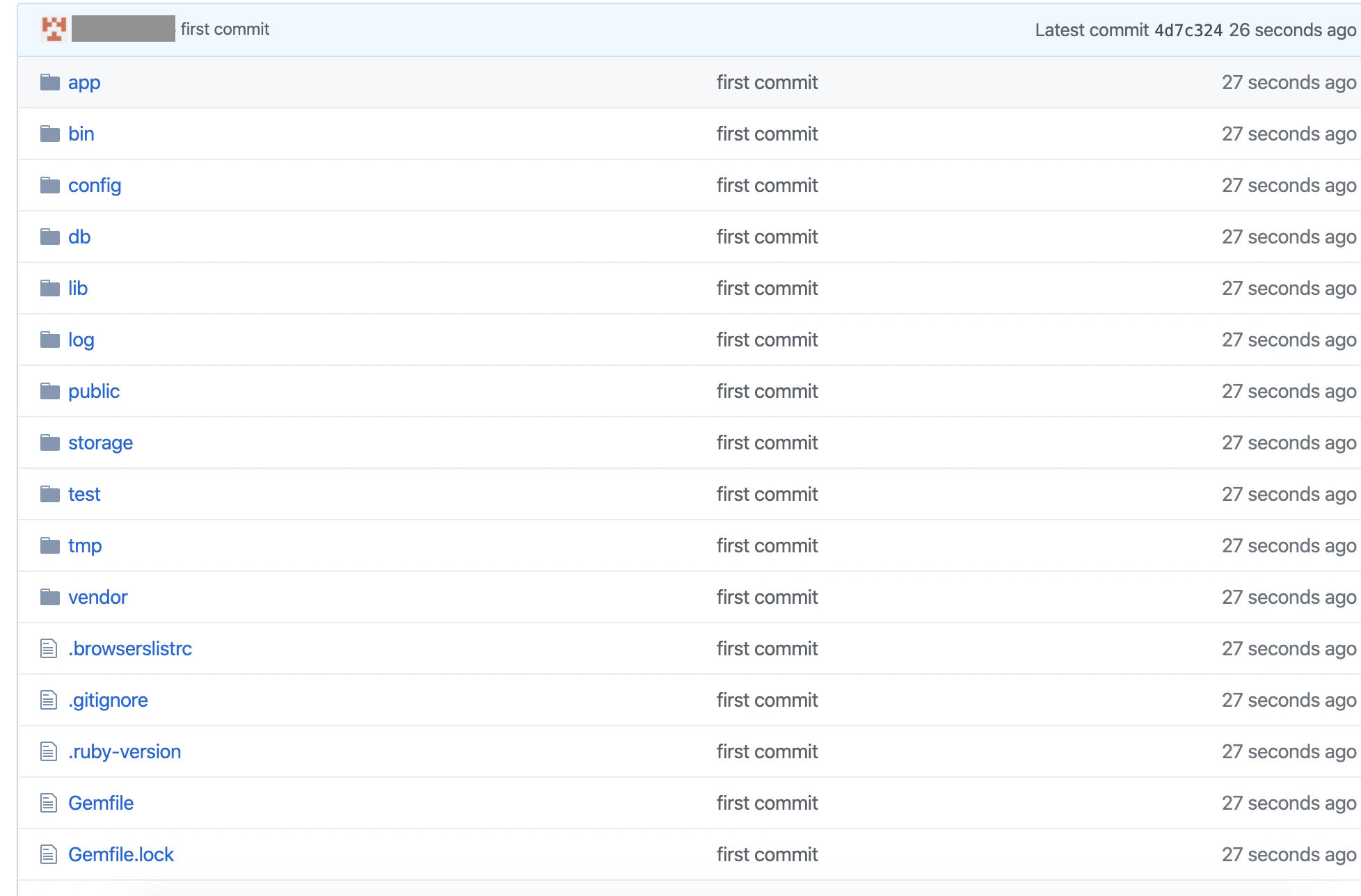This screenshot has height=896, width=1361.
Task: Click first commit message in log row
Action: pos(767,339)
